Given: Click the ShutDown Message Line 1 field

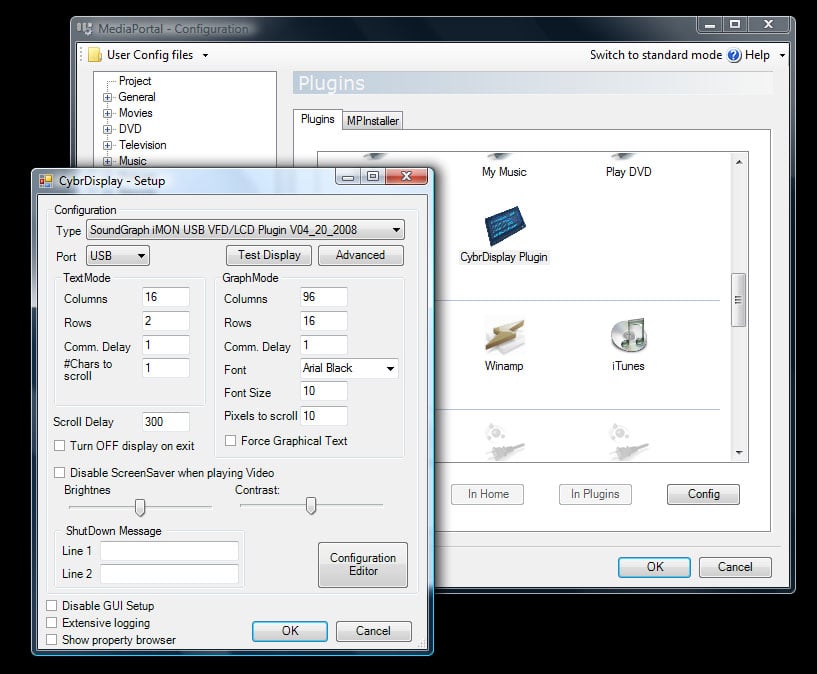Looking at the screenshot, I should point(169,551).
